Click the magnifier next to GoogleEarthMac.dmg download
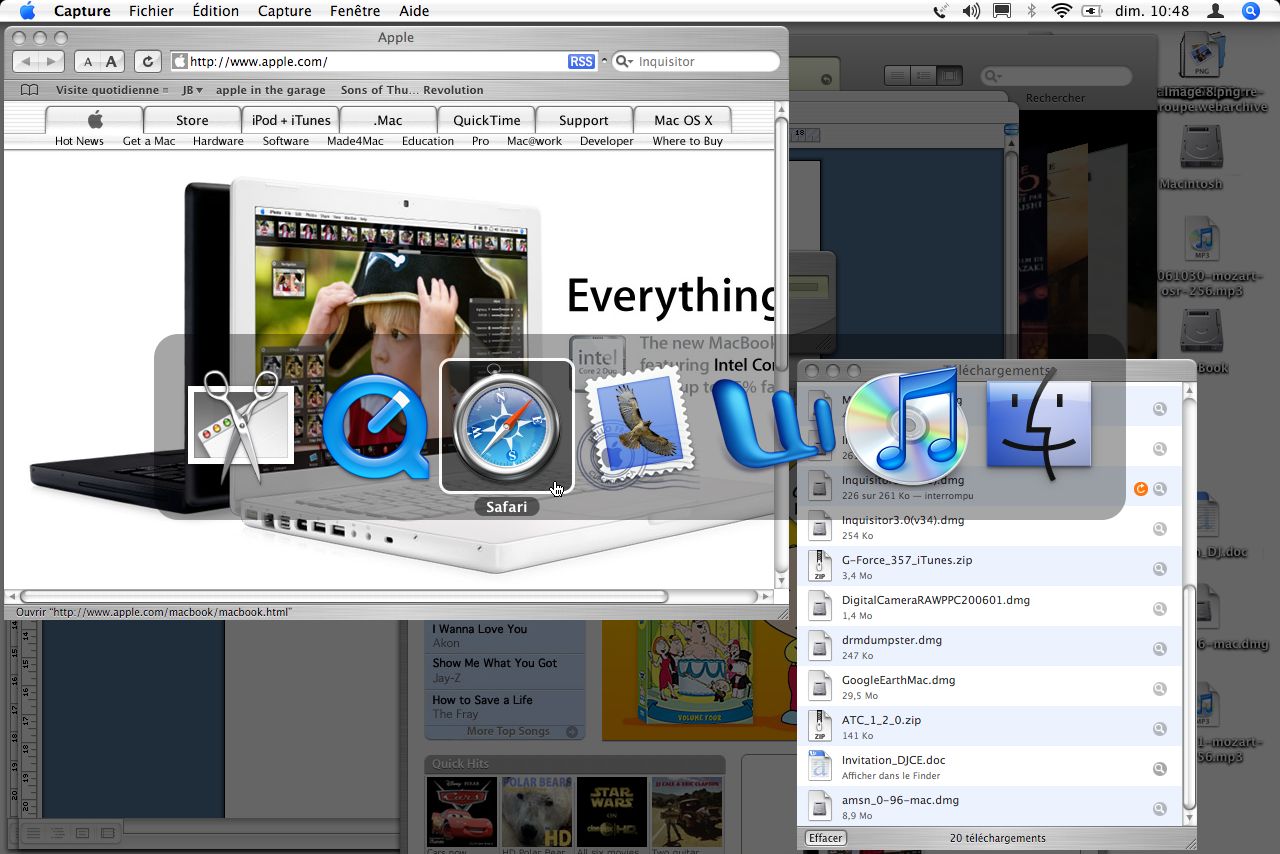Image resolution: width=1280 pixels, height=854 pixels. tap(1159, 688)
